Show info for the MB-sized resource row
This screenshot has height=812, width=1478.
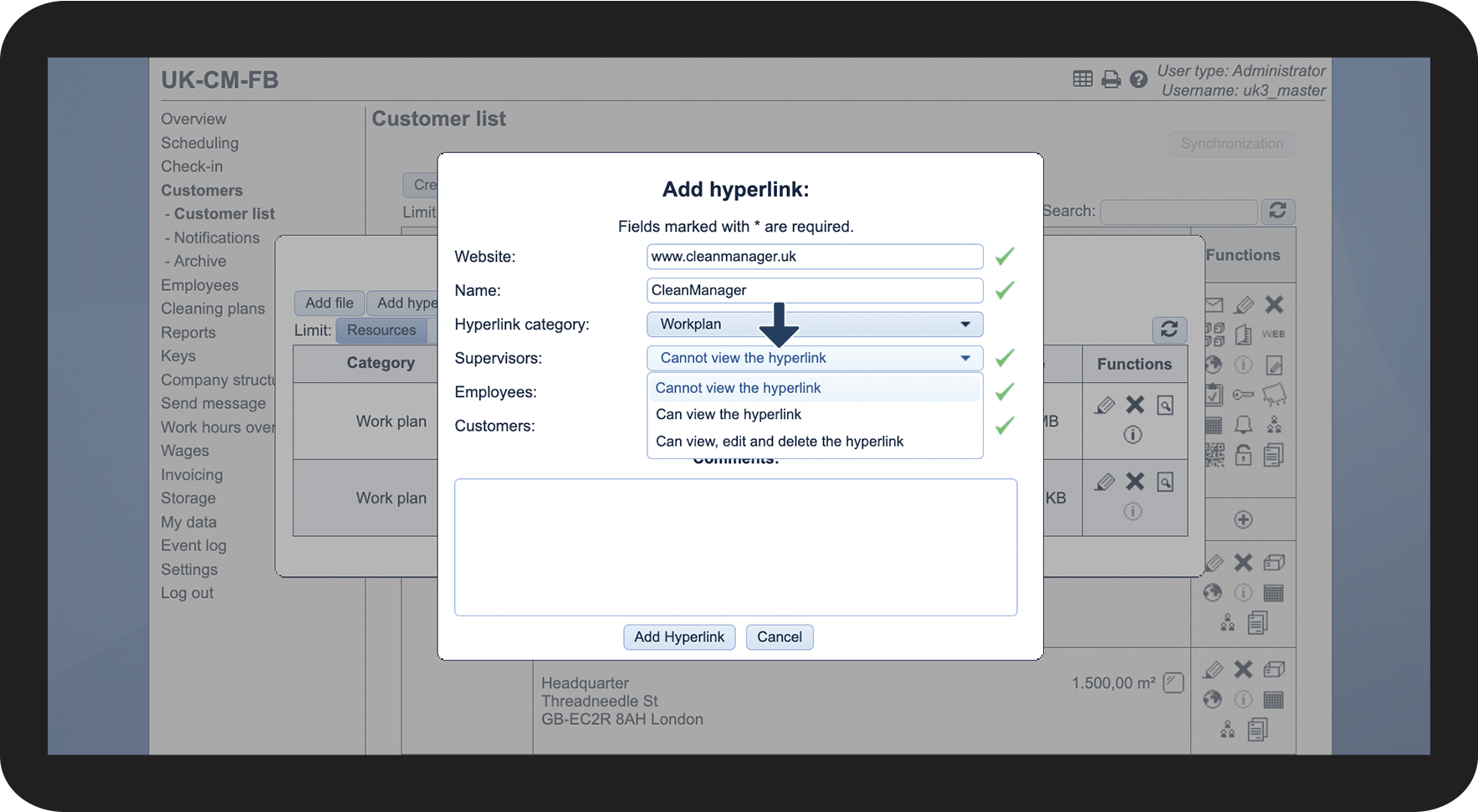pyautogui.click(x=1133, y=435)
